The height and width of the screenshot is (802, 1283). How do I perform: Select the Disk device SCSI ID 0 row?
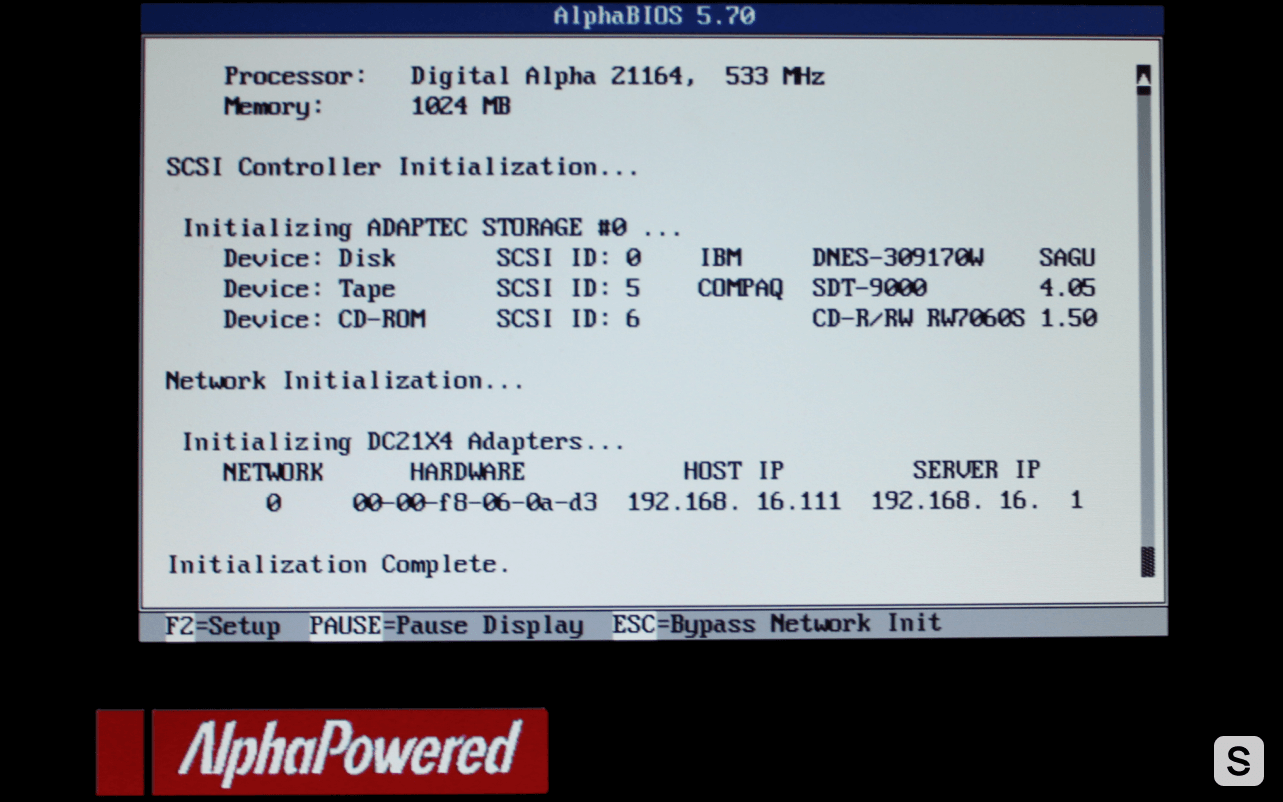(658, 258)
